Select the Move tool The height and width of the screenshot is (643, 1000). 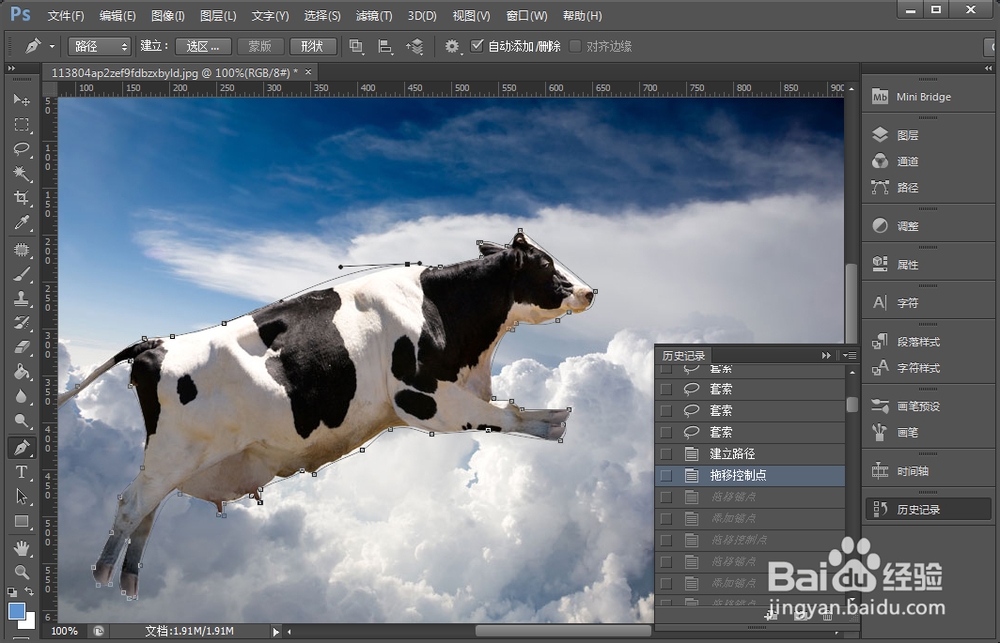click(x=22, y=100)
